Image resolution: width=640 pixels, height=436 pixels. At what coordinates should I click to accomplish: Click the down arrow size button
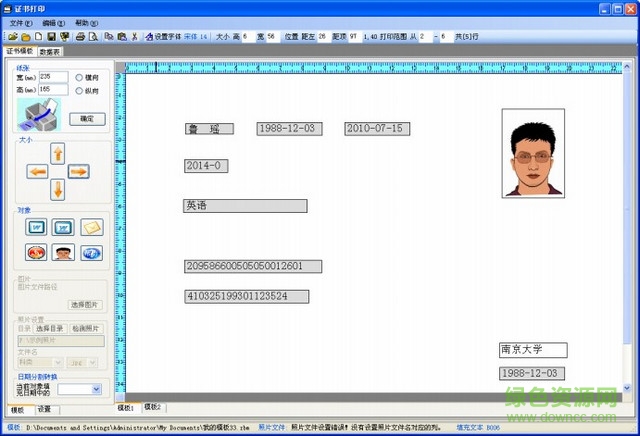coord(58,190)
